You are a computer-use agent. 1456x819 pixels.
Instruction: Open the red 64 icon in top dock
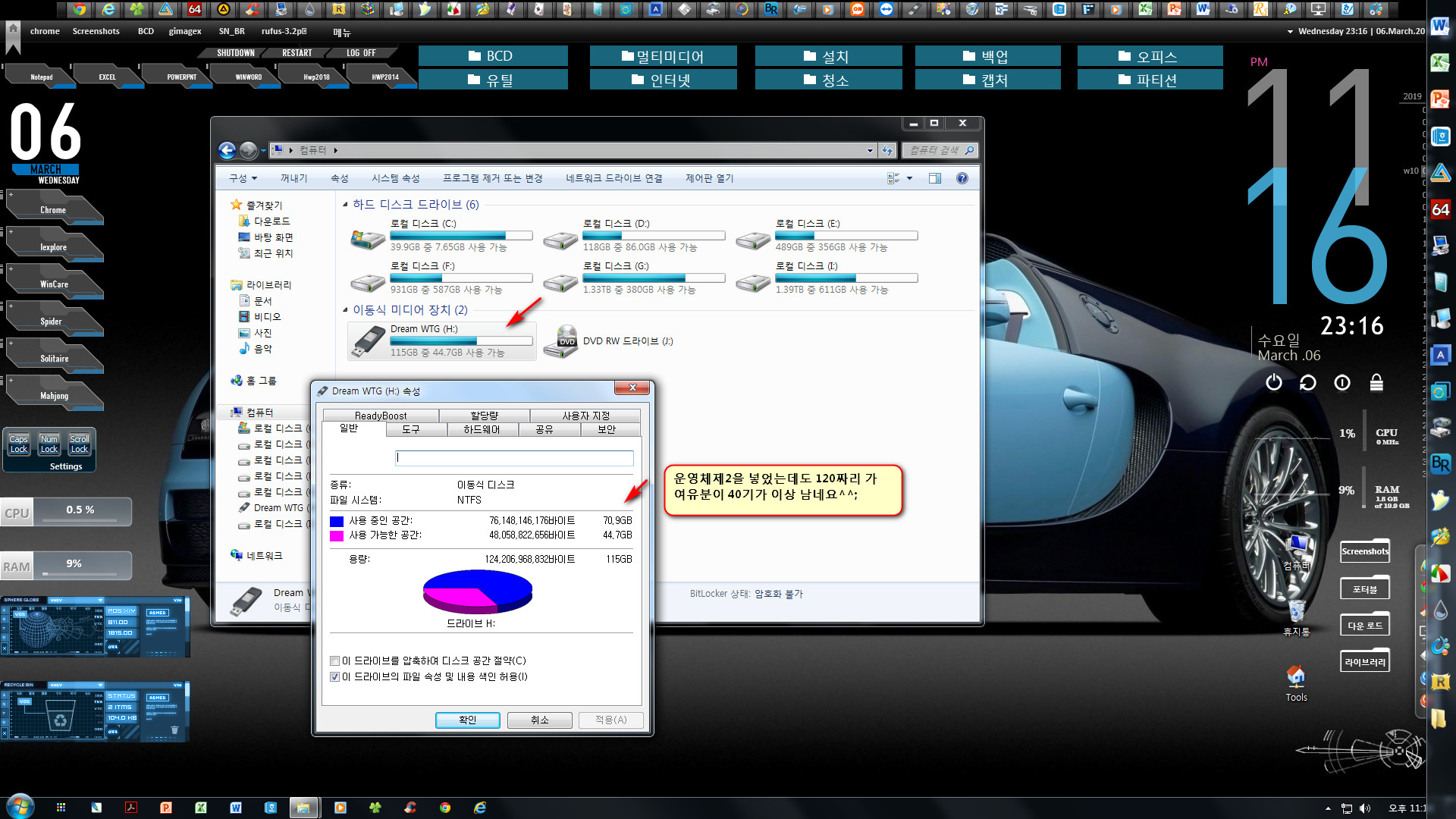click(x=195, y=9)
